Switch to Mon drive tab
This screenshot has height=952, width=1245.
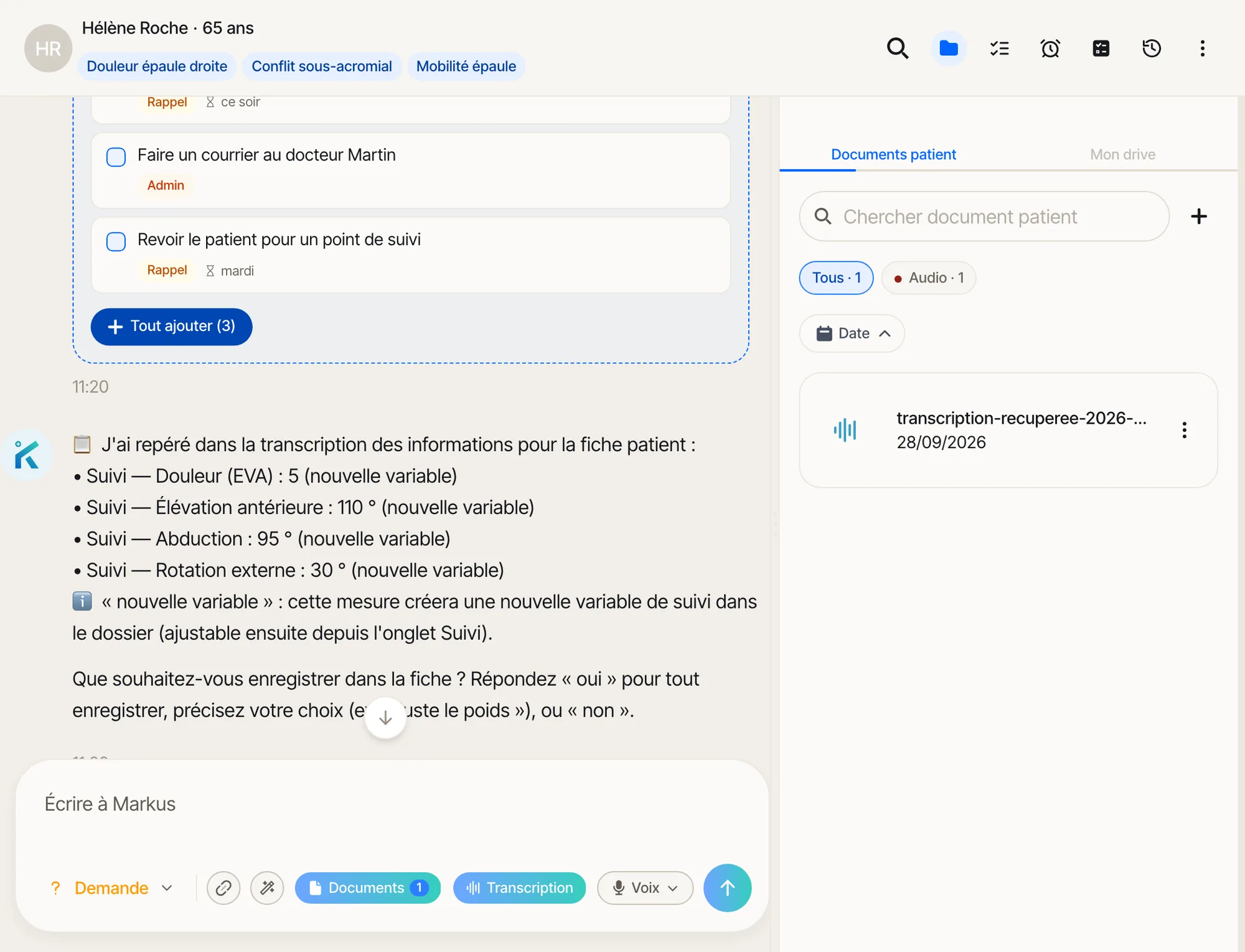(x=1122, y=154)
